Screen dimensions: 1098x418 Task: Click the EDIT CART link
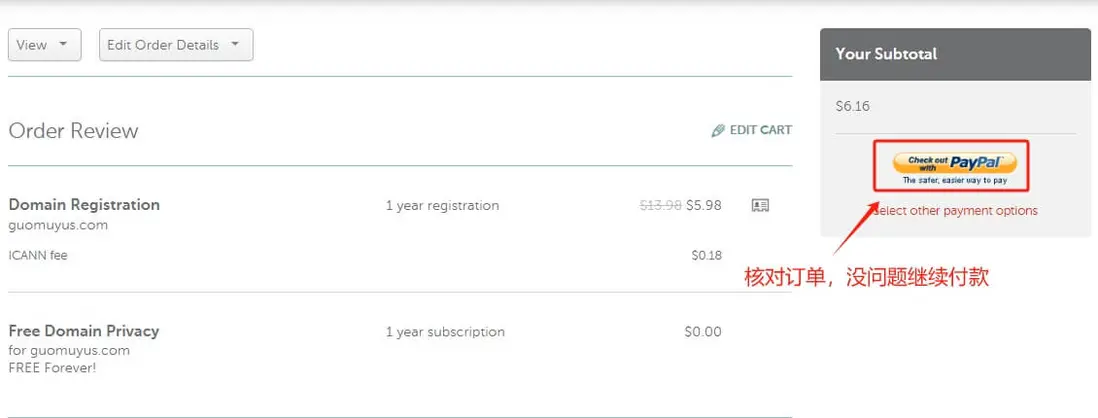pos(760,130)
